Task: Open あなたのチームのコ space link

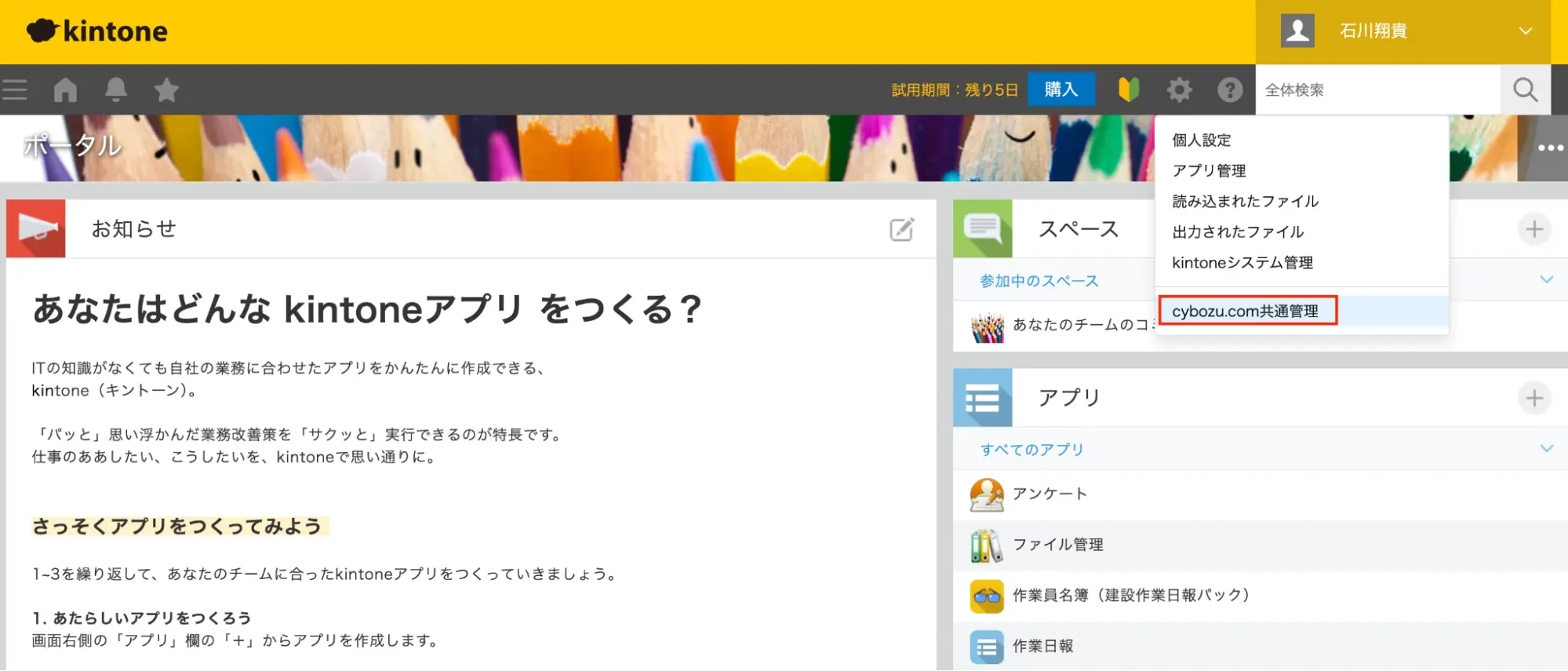Action: click(x=1082, y=325)
